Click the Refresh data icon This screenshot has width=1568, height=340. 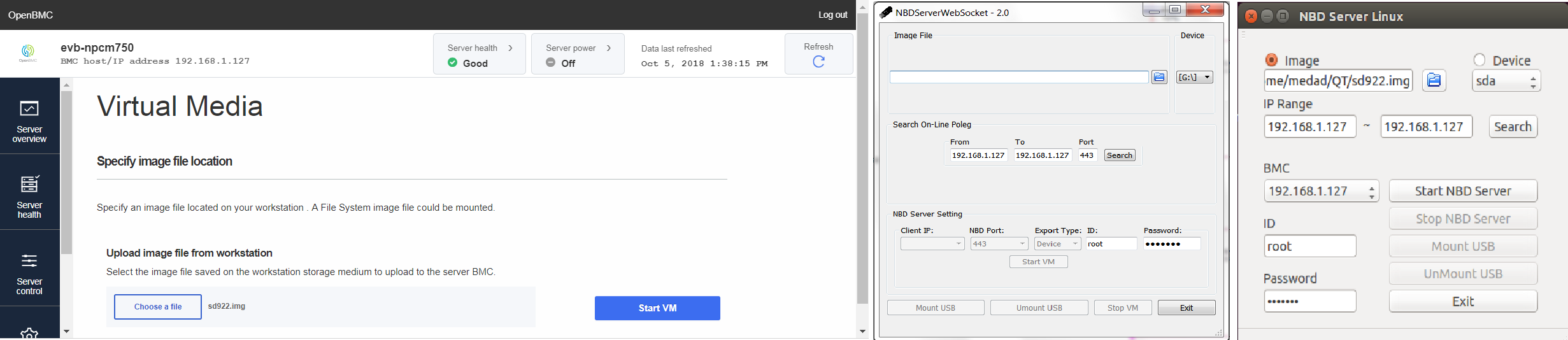pyautogui.click(x=818, y=61)
